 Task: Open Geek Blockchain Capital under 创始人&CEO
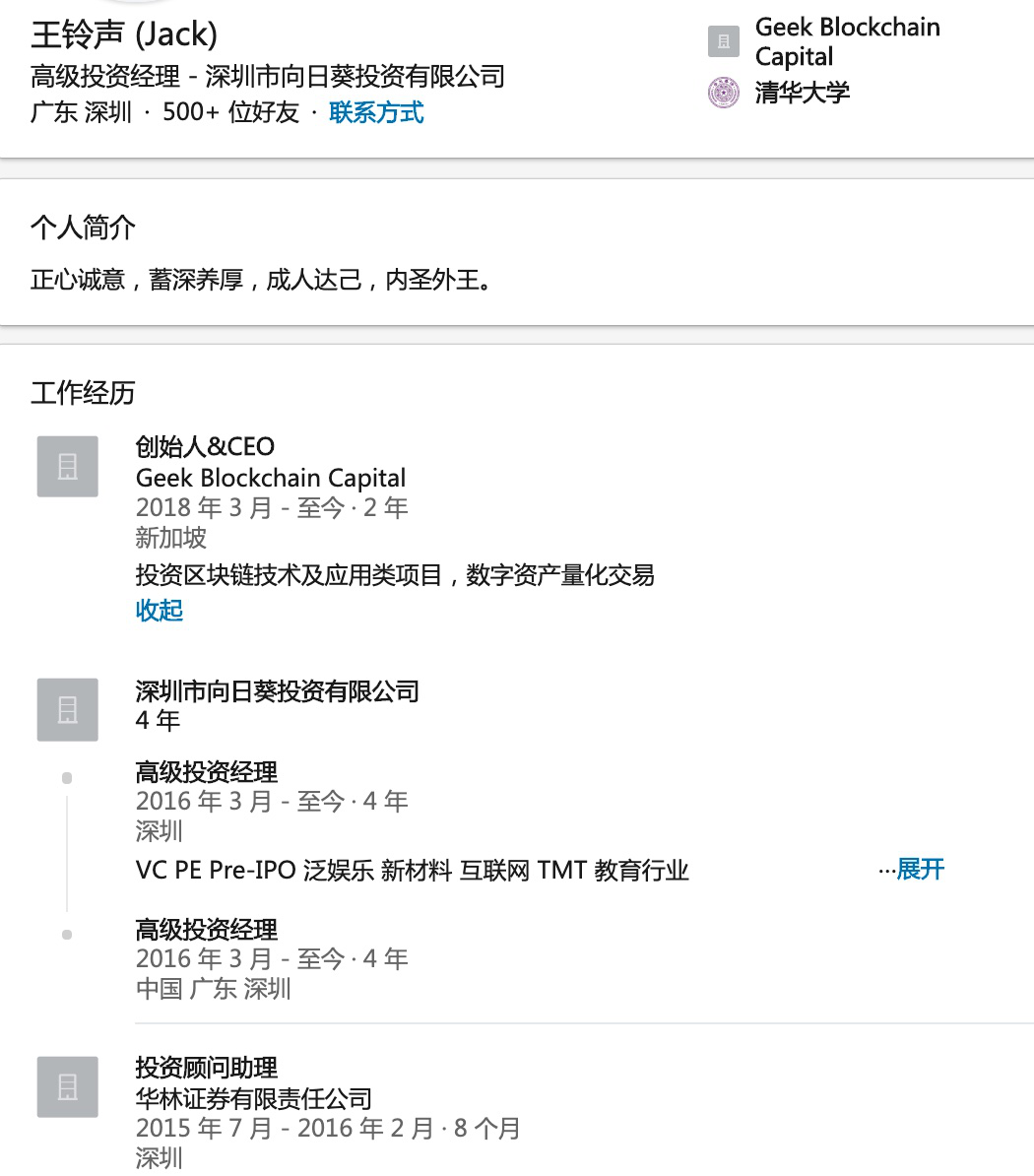271,478
